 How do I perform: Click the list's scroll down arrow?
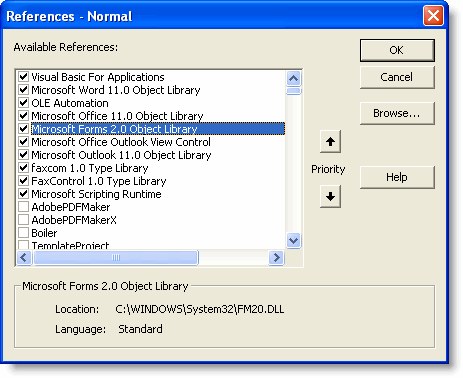293,240
